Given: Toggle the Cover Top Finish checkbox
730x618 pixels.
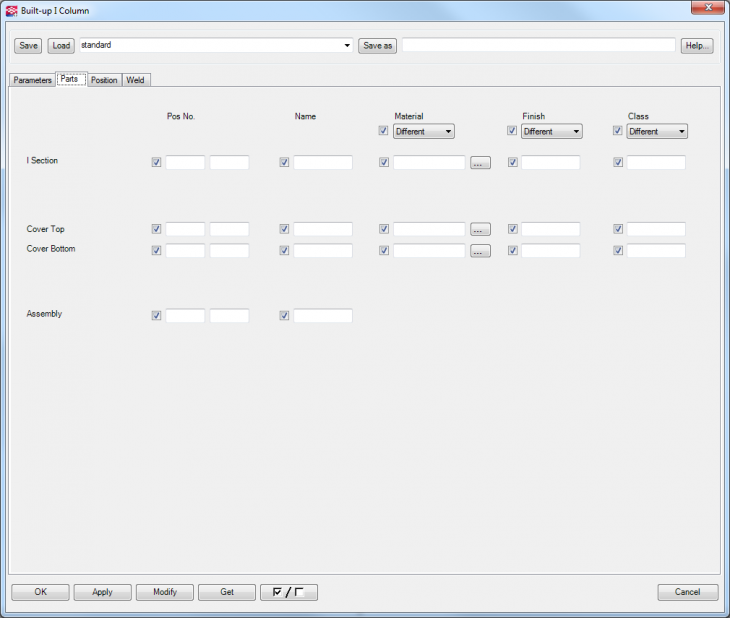Looking at the screenshot, I should click(x=513, y=229).
